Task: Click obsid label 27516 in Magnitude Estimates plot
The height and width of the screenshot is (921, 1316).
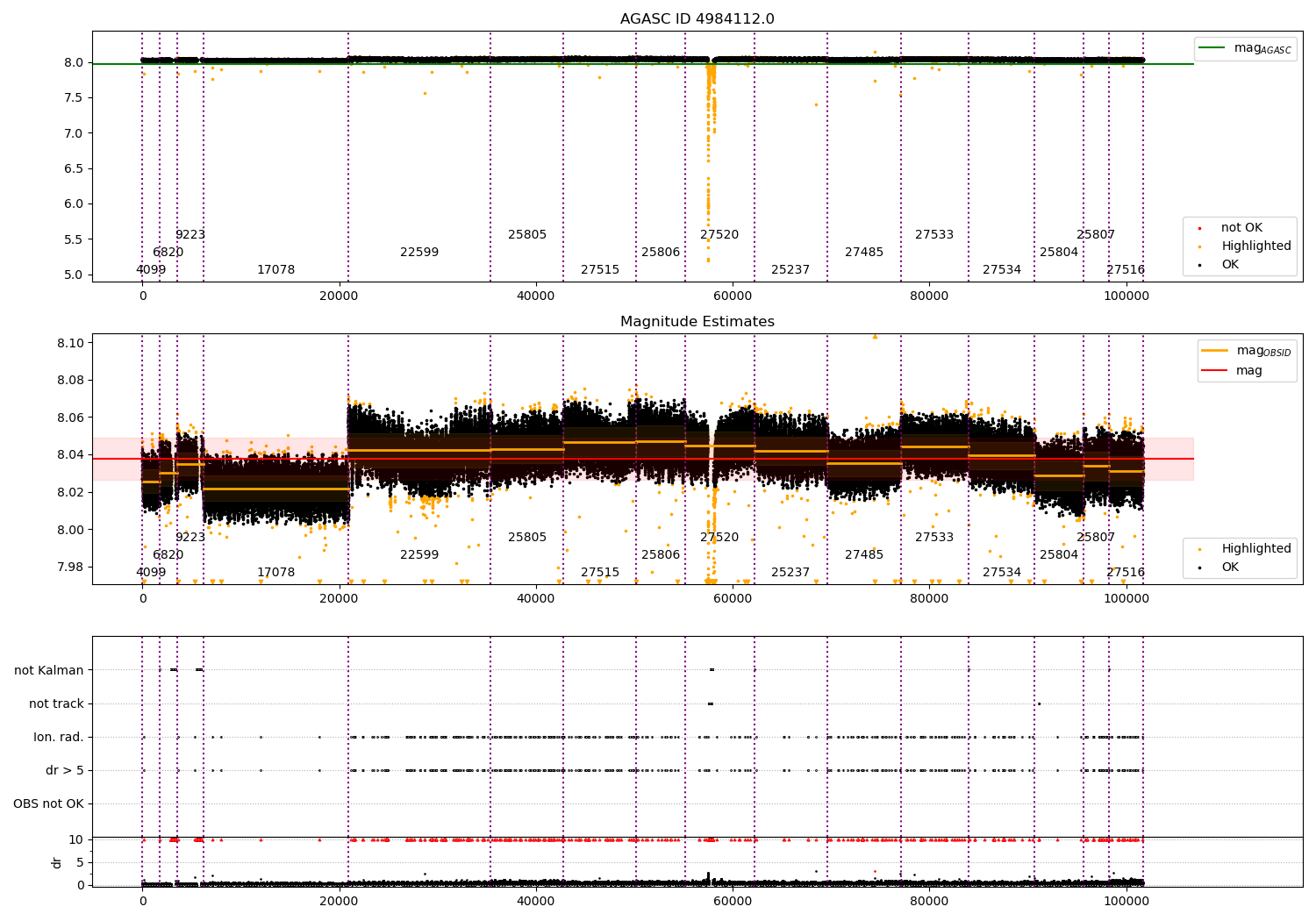Action: coord(1126,573)
